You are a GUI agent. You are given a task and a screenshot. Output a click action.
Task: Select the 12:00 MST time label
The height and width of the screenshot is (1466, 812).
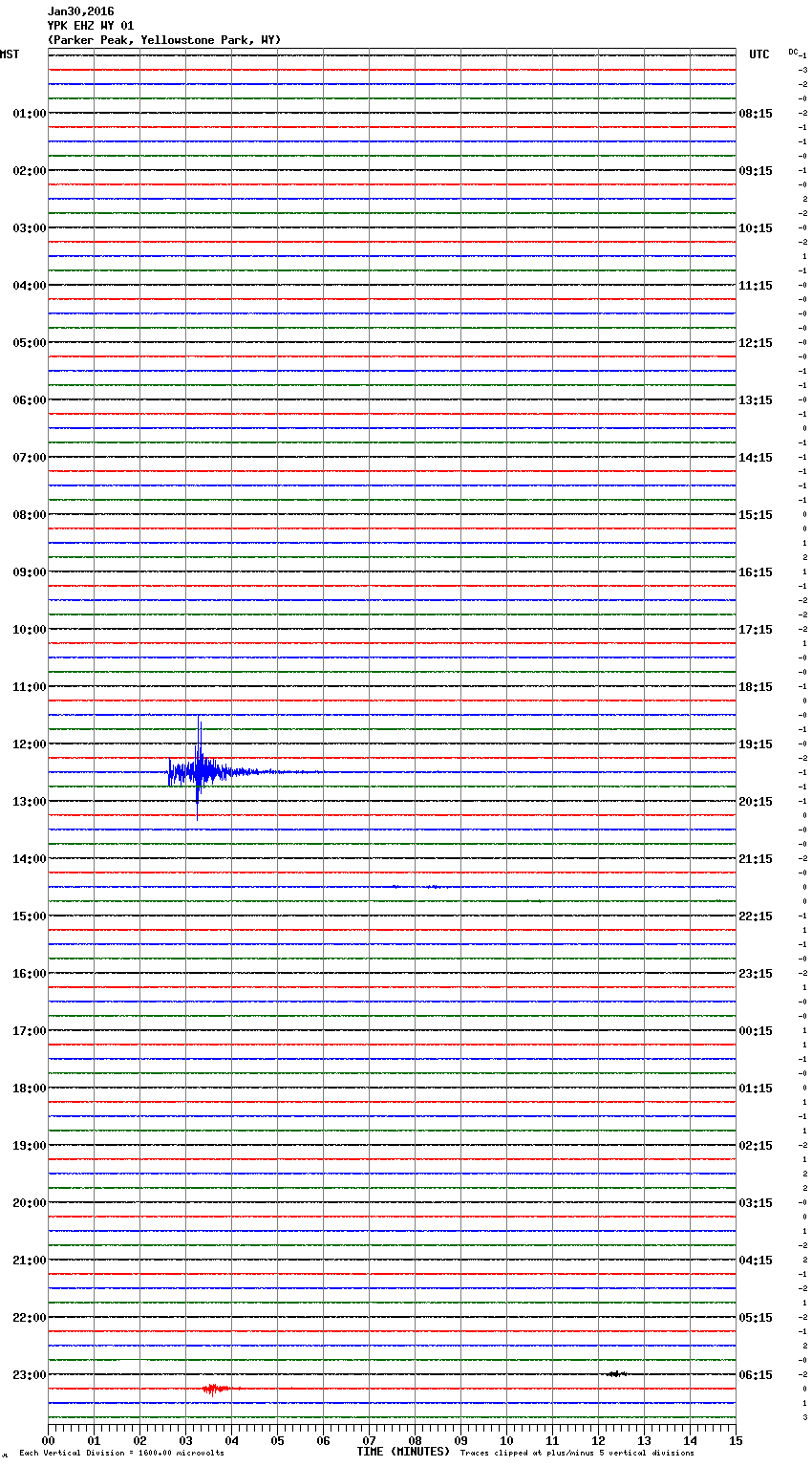(29, 744)
